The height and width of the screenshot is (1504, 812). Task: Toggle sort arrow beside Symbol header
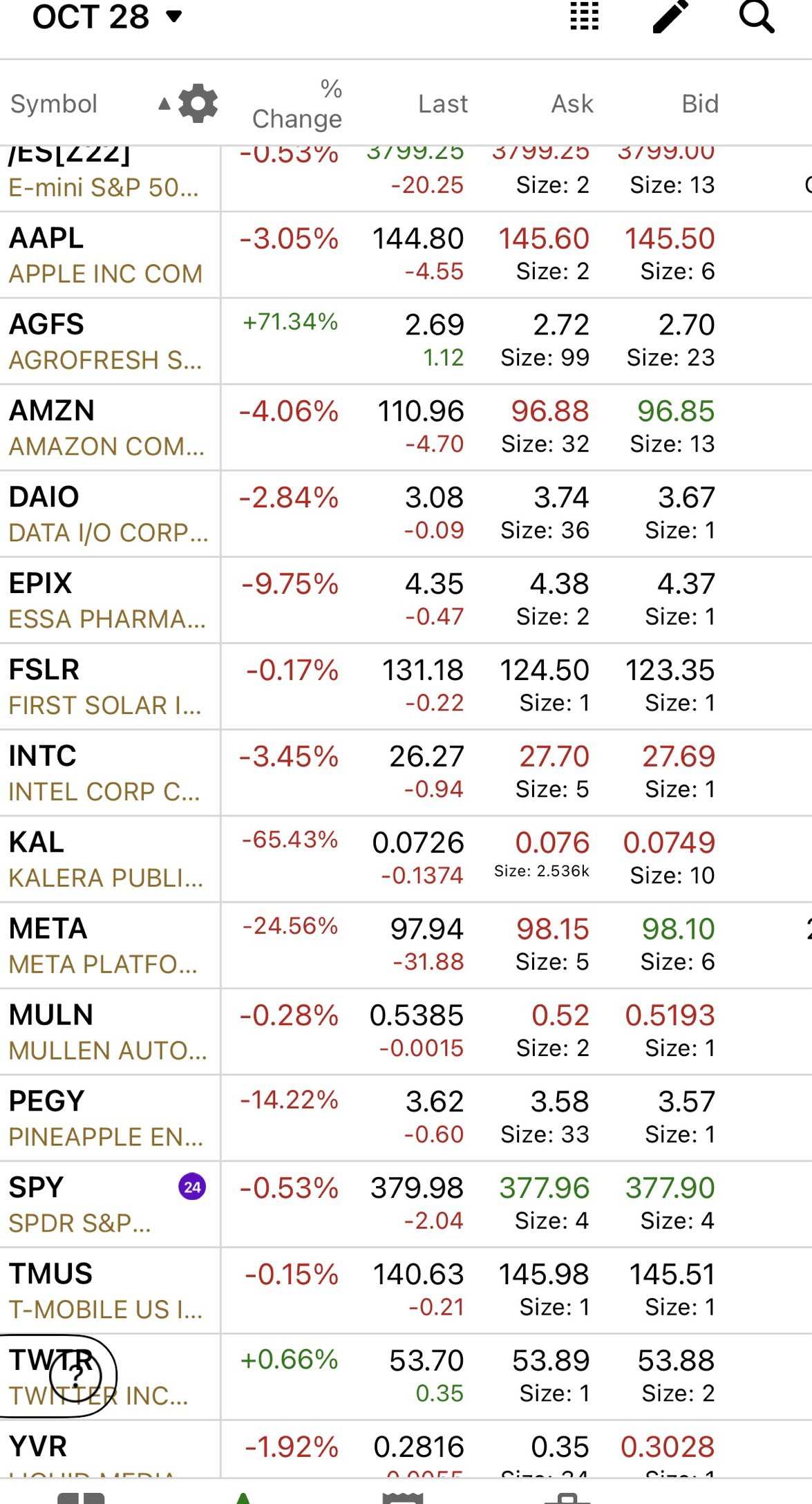tap(164, 104)
